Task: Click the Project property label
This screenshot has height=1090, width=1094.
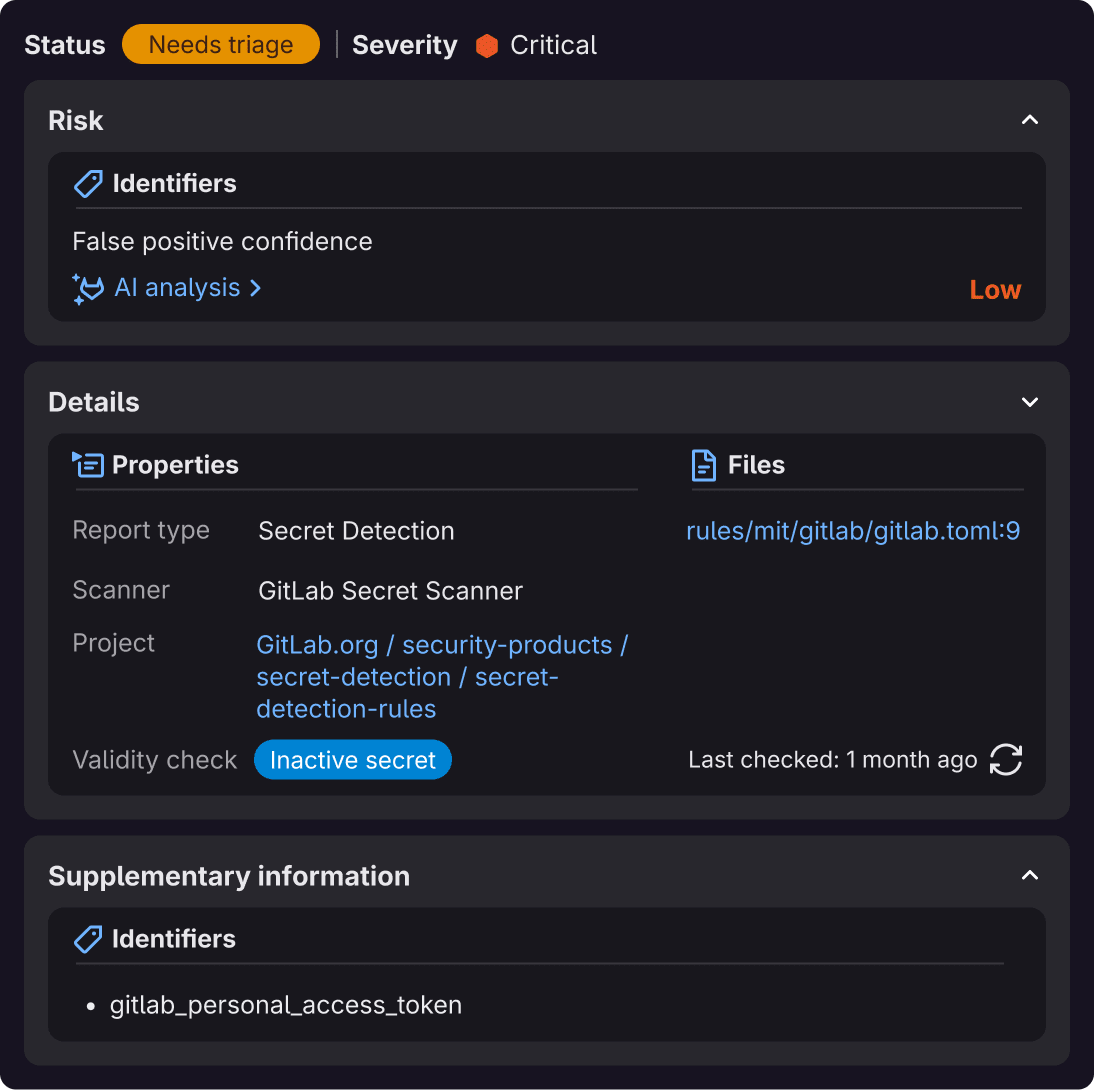Action: click(114, 643)
